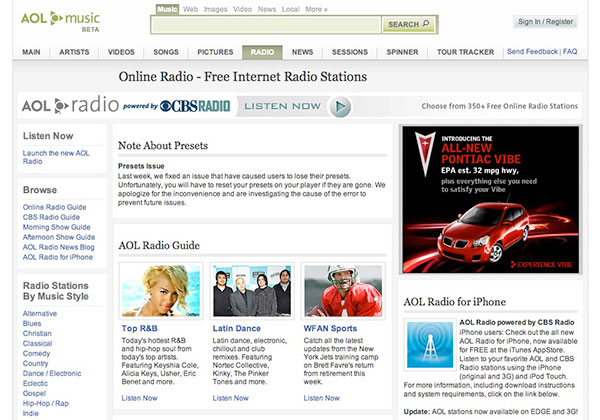Switch search scope to News

[267, 9]
